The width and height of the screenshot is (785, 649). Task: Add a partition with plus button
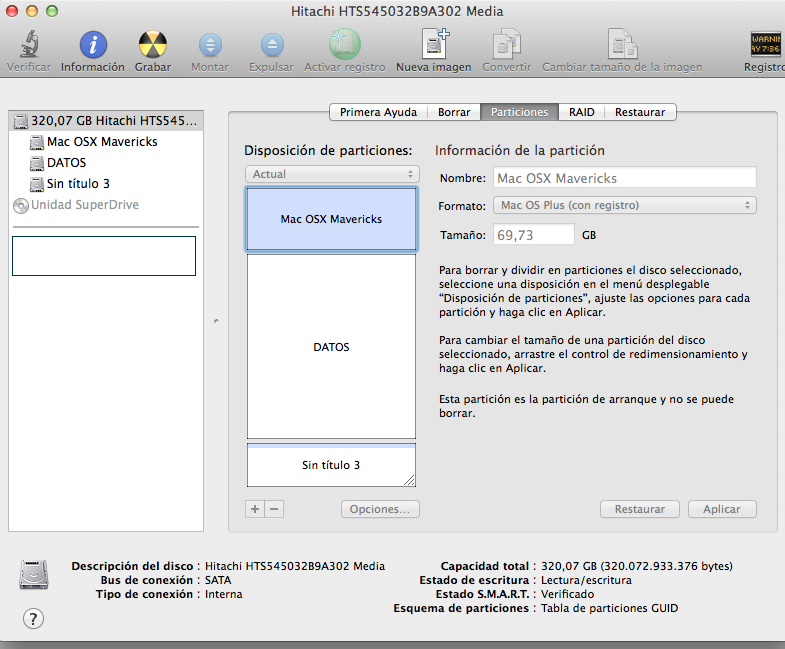[255, 509]
